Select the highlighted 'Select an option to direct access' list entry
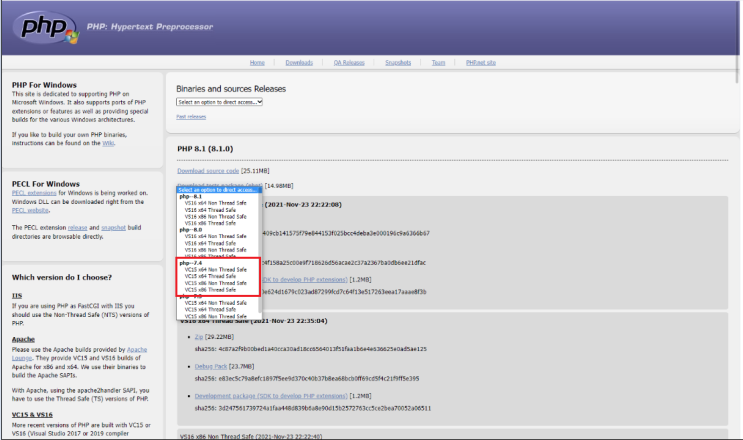 click(x=218, y=189)
